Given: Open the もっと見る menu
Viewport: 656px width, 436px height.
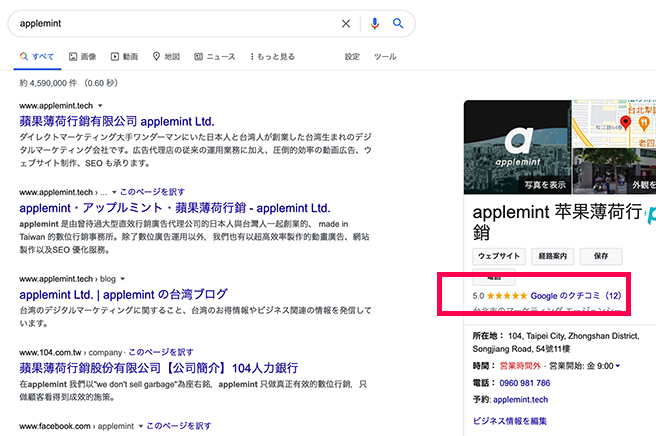Looking at the screenshot, I should point(272,56).
